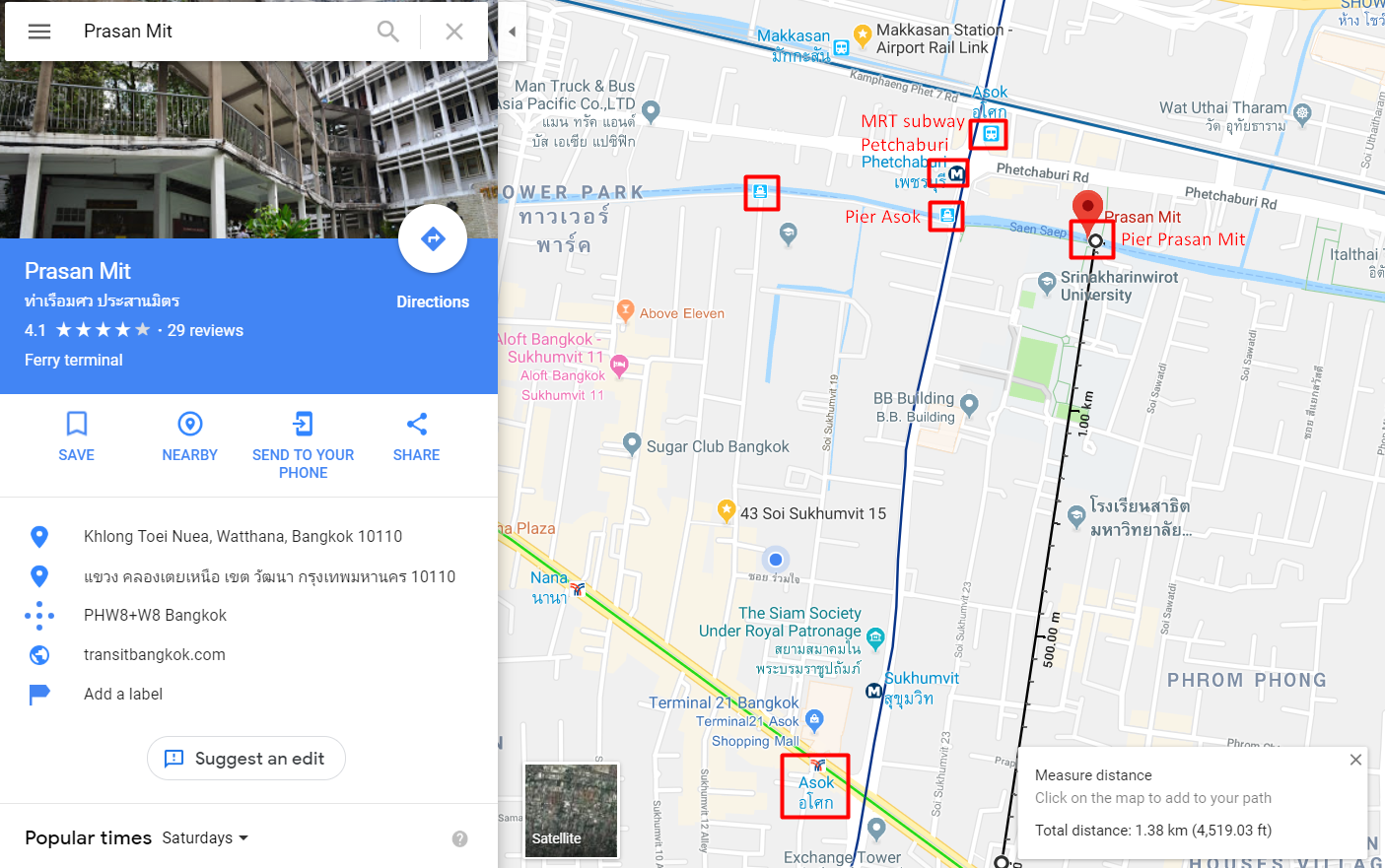1385x868 pixels.
Task: Send place to your phone
Action: 304,445
